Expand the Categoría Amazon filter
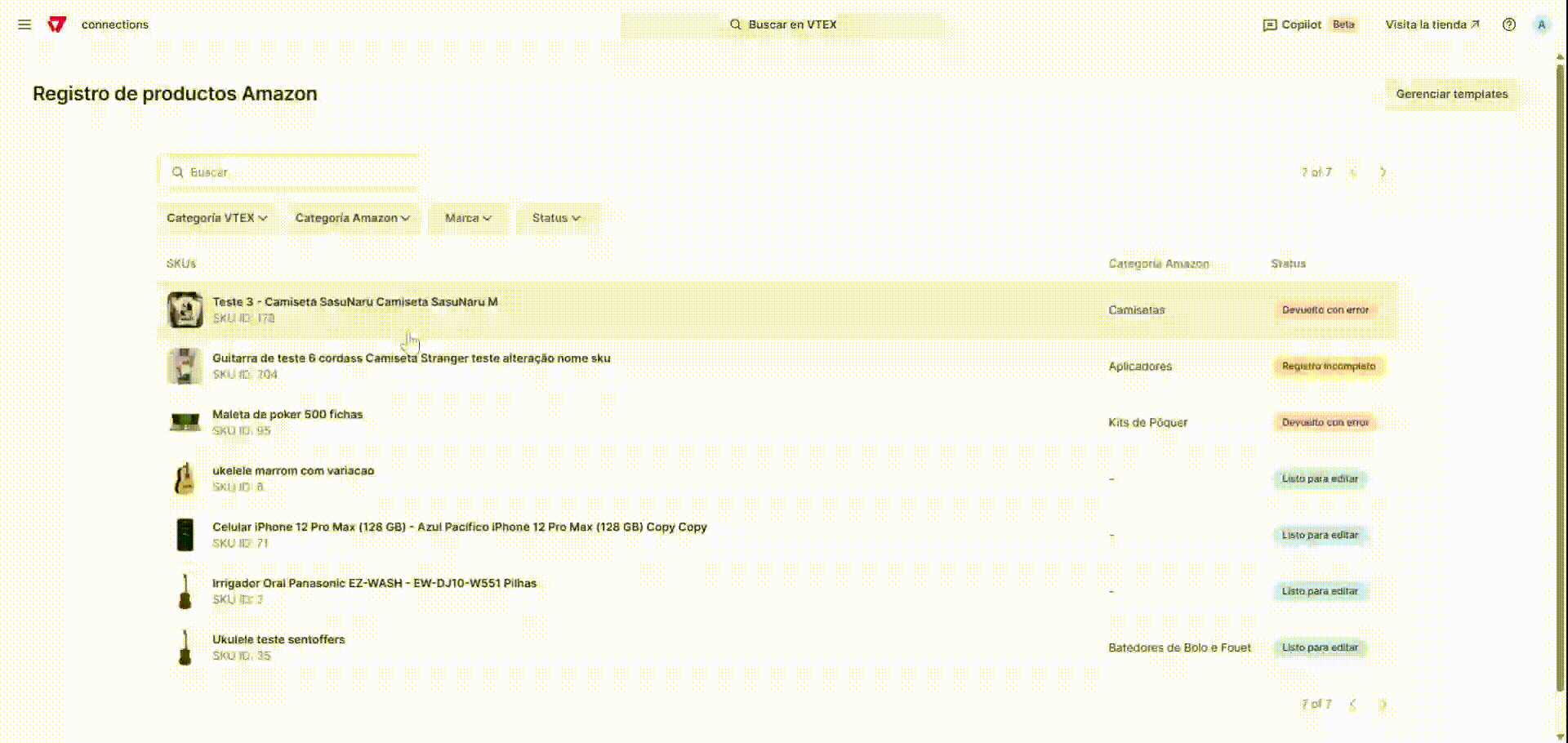The width and height of the screenshot is (1568, 743). [352, 218]
